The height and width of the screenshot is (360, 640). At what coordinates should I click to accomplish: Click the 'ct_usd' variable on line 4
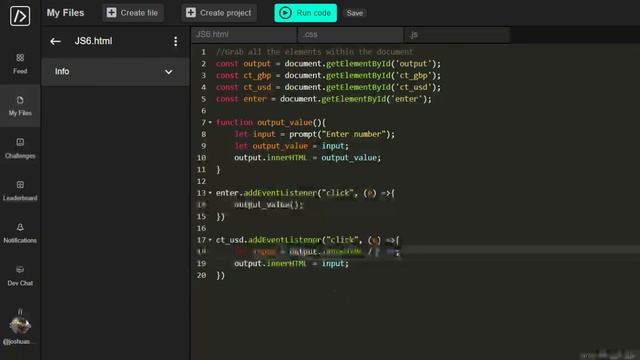257,87
